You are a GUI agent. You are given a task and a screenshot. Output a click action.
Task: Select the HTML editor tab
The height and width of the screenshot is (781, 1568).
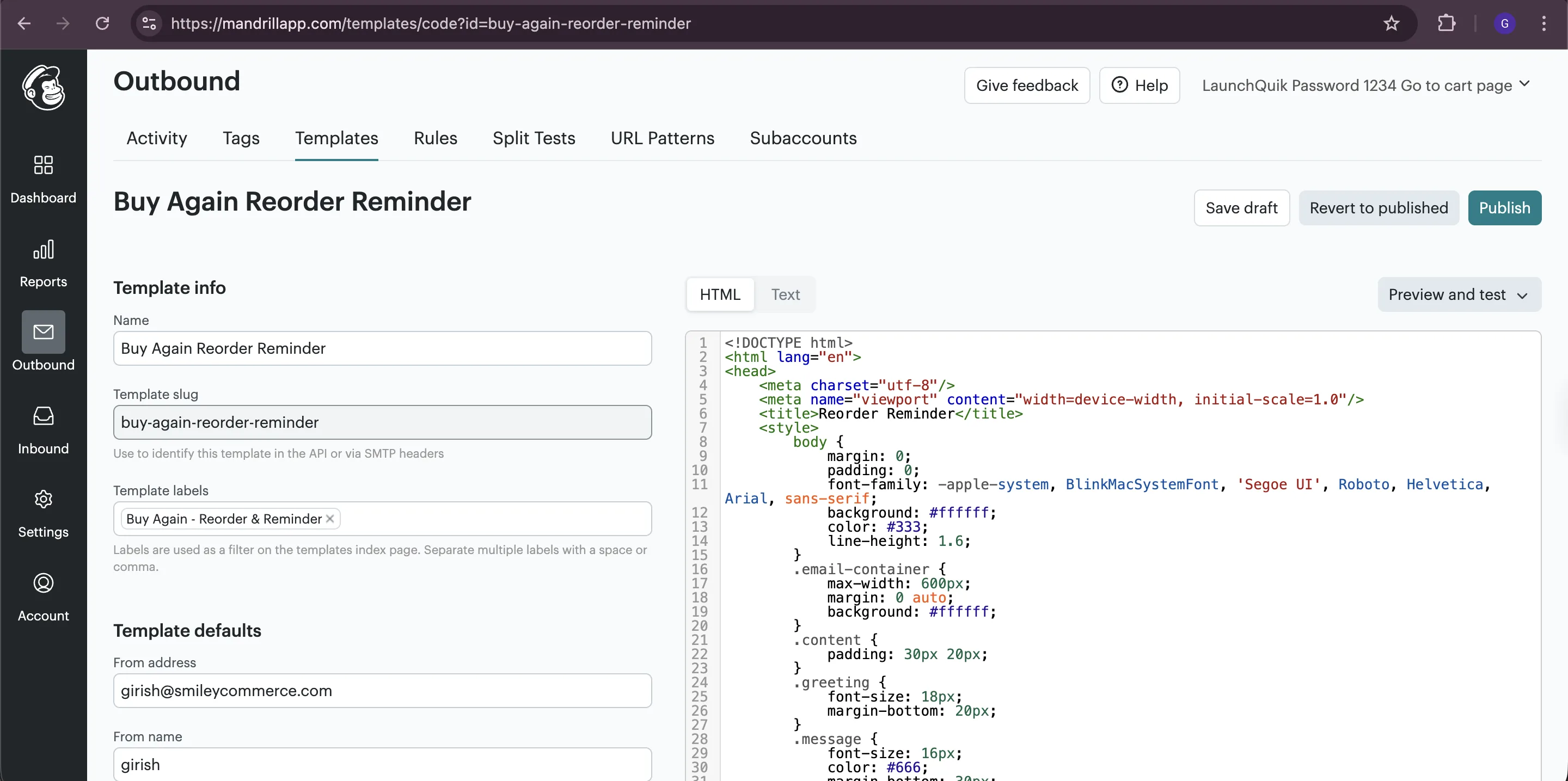point(720,295)
